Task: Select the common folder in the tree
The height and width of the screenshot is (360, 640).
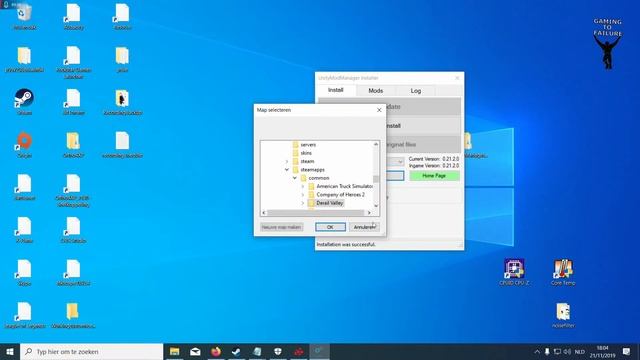Action: point(319,178)
